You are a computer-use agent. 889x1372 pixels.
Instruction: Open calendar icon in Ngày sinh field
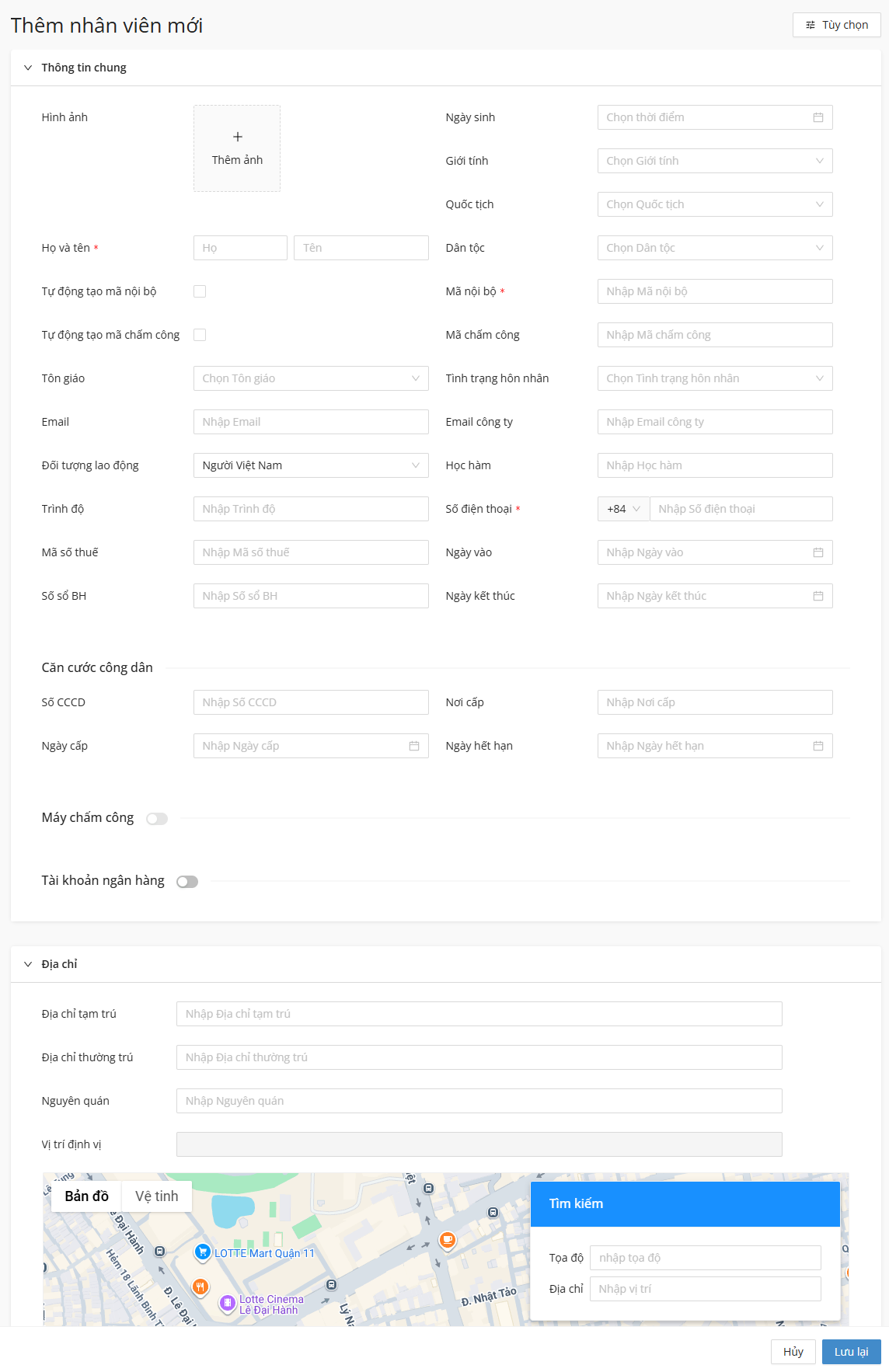[818, 117]
